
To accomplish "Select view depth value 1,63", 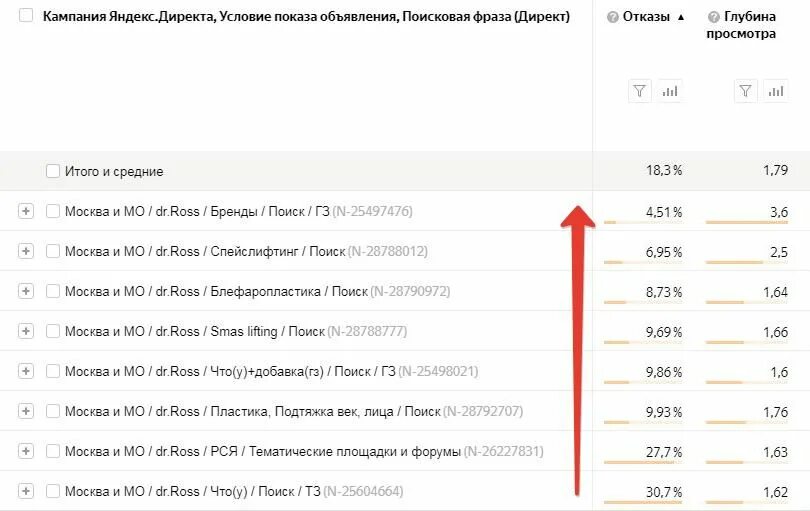I will 775,452.
